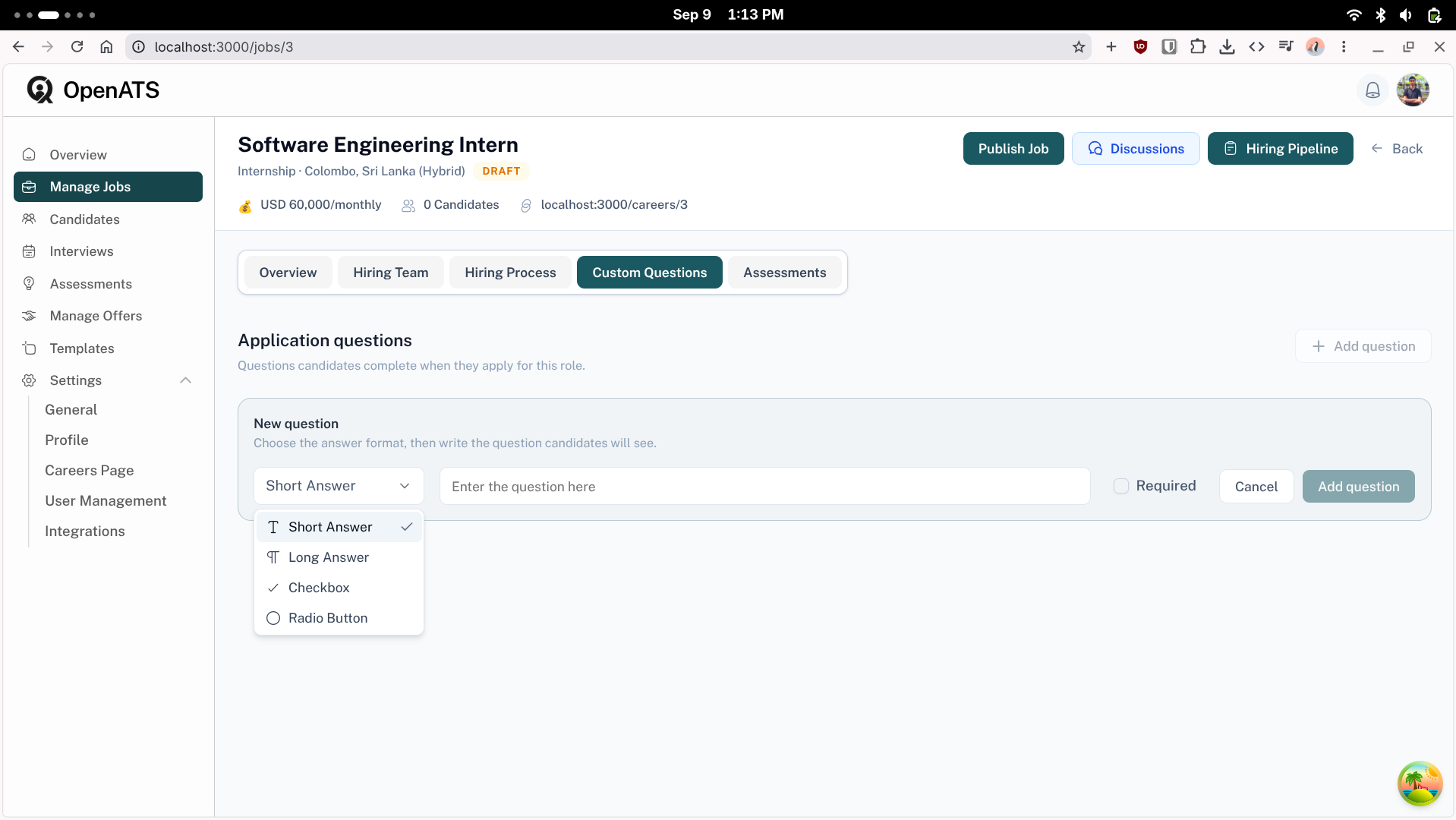Click the question text input field
Image resolution: width=1456 pixels, height=820 pixels.
(764, 487)
